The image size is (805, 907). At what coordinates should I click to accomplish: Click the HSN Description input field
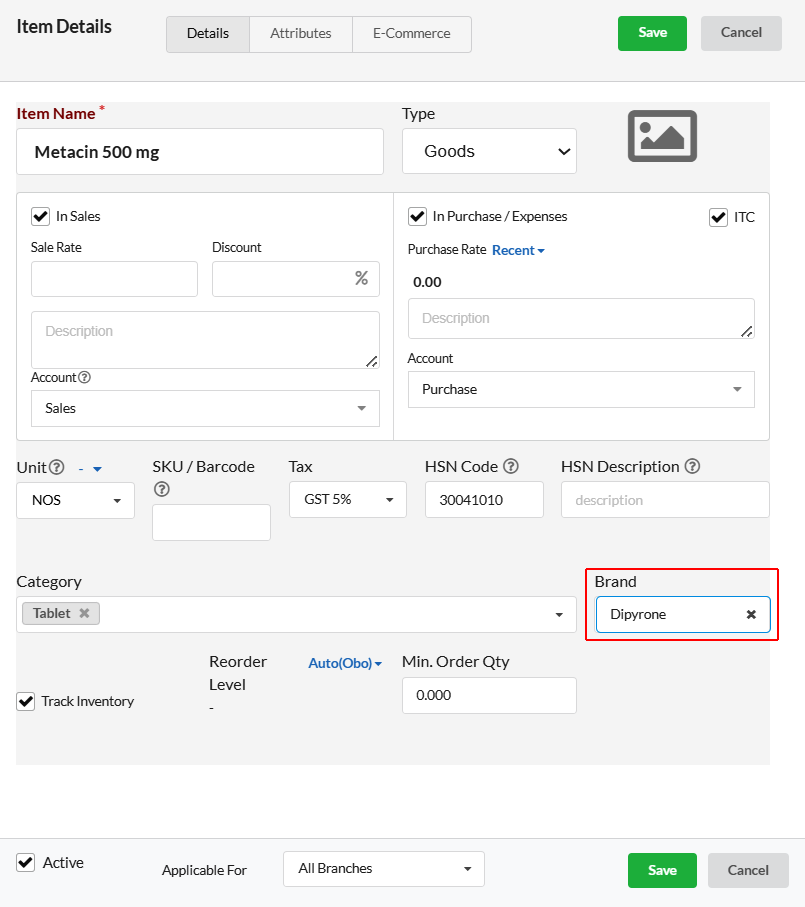coord(665,500)
